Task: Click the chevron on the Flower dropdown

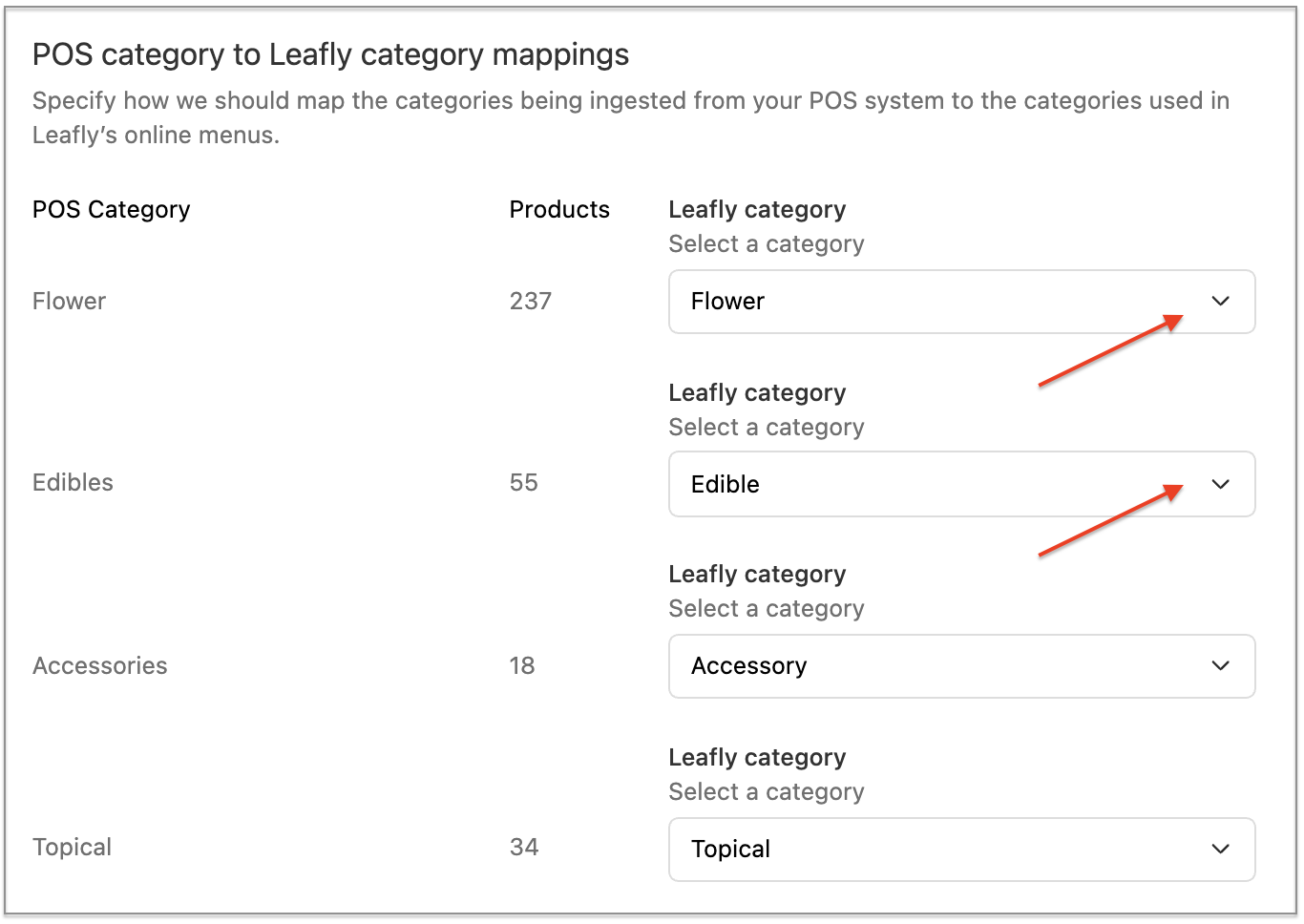Action: (x=1220, y=302)
